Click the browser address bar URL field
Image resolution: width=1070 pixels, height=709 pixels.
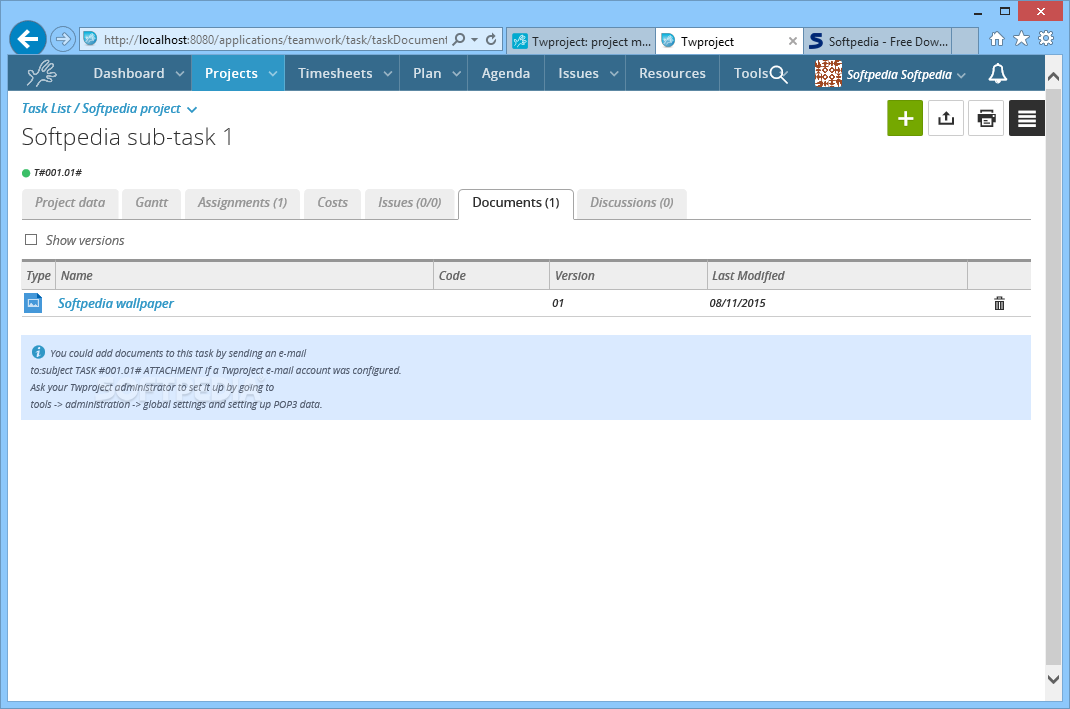[275, 40]
